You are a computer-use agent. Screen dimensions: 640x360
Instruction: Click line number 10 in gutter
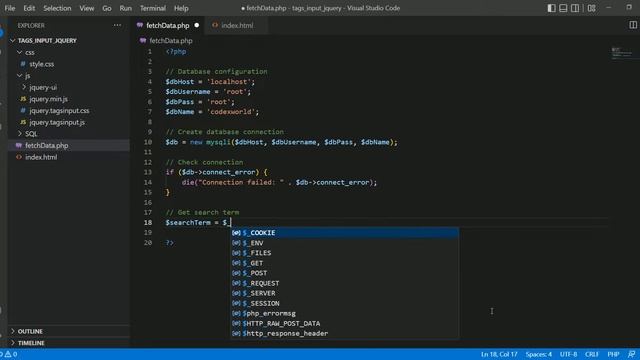(148, 142)
